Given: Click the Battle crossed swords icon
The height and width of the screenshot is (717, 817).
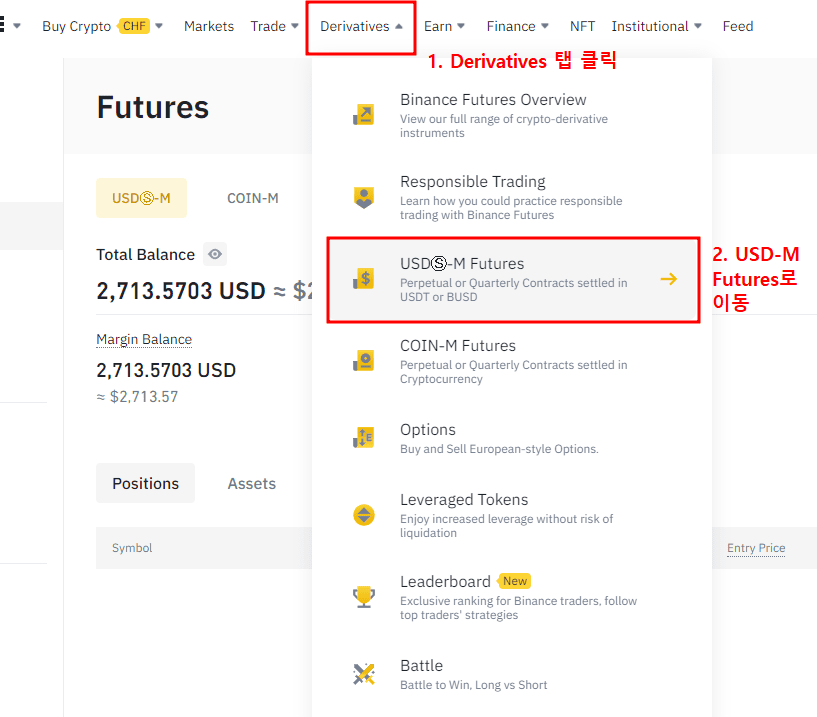Looking at the screenshot, I should pyautogui.click(x=364, y=674).
